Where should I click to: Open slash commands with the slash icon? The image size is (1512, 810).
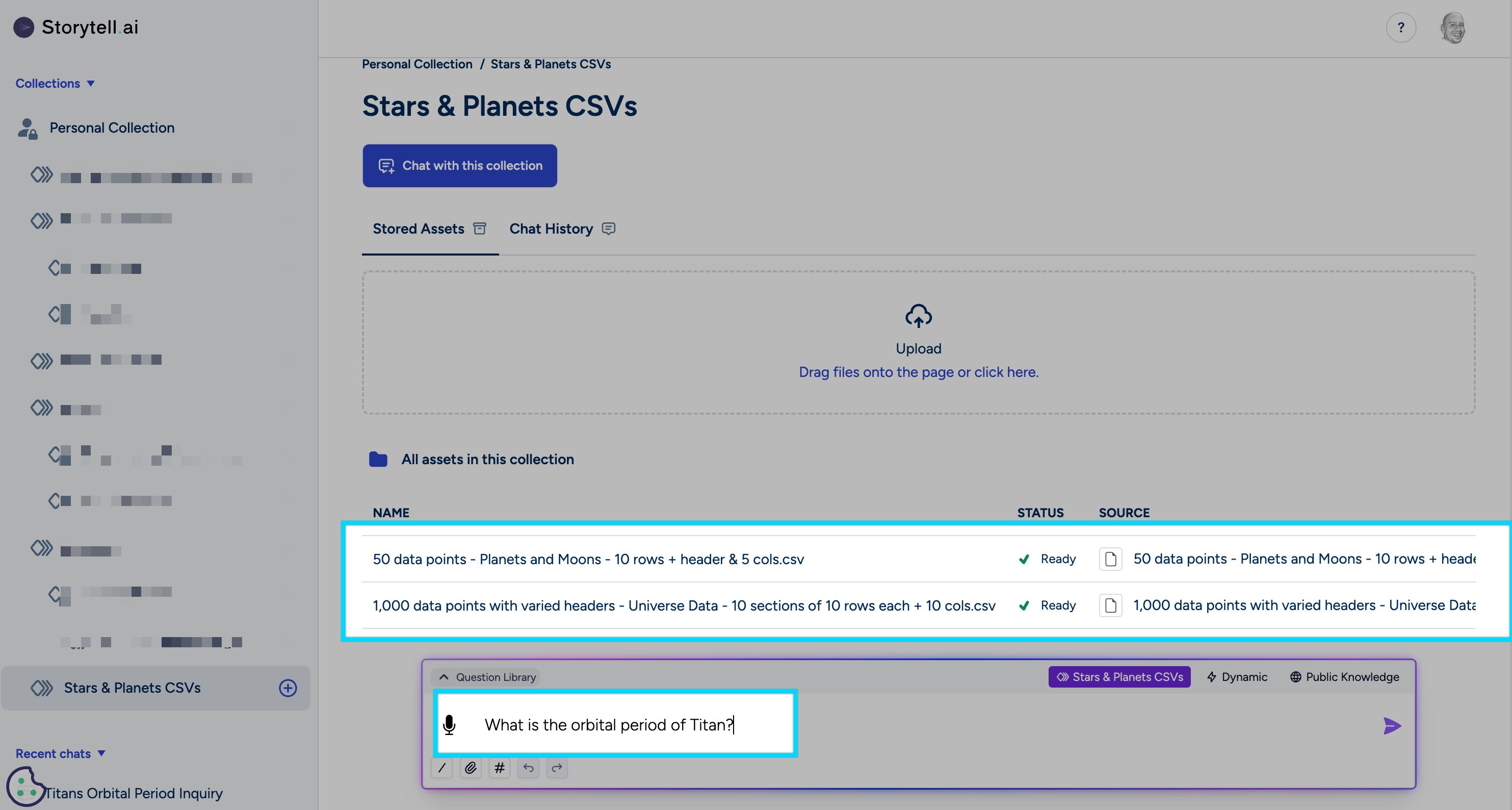(442, 768)
